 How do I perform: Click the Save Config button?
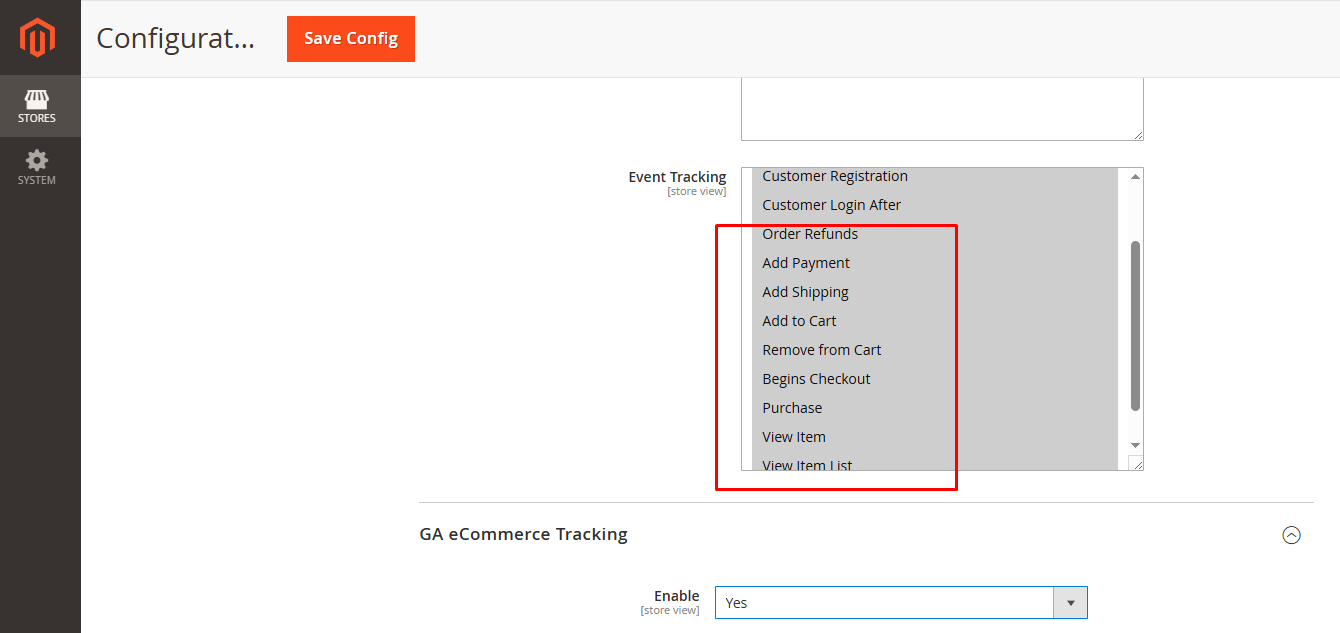coord(351,39)
